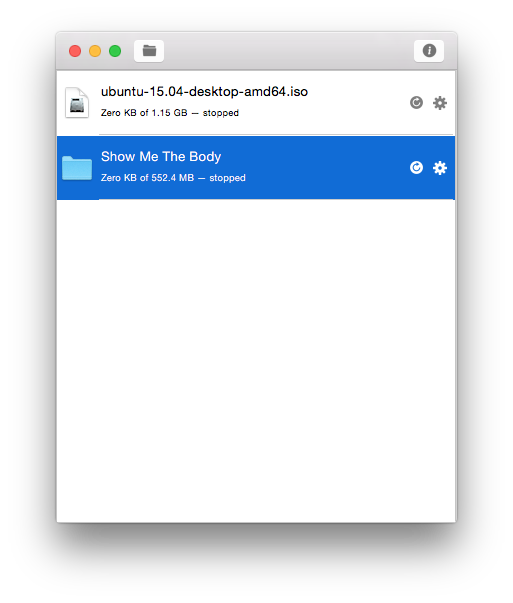
Task: Click the blank space right of the ubuntu title
Action: click(358, 92)
